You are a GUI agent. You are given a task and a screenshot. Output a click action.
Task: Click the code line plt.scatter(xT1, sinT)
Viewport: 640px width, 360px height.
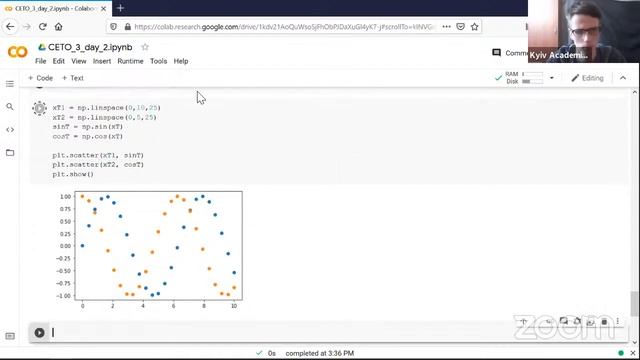[98, 156]
